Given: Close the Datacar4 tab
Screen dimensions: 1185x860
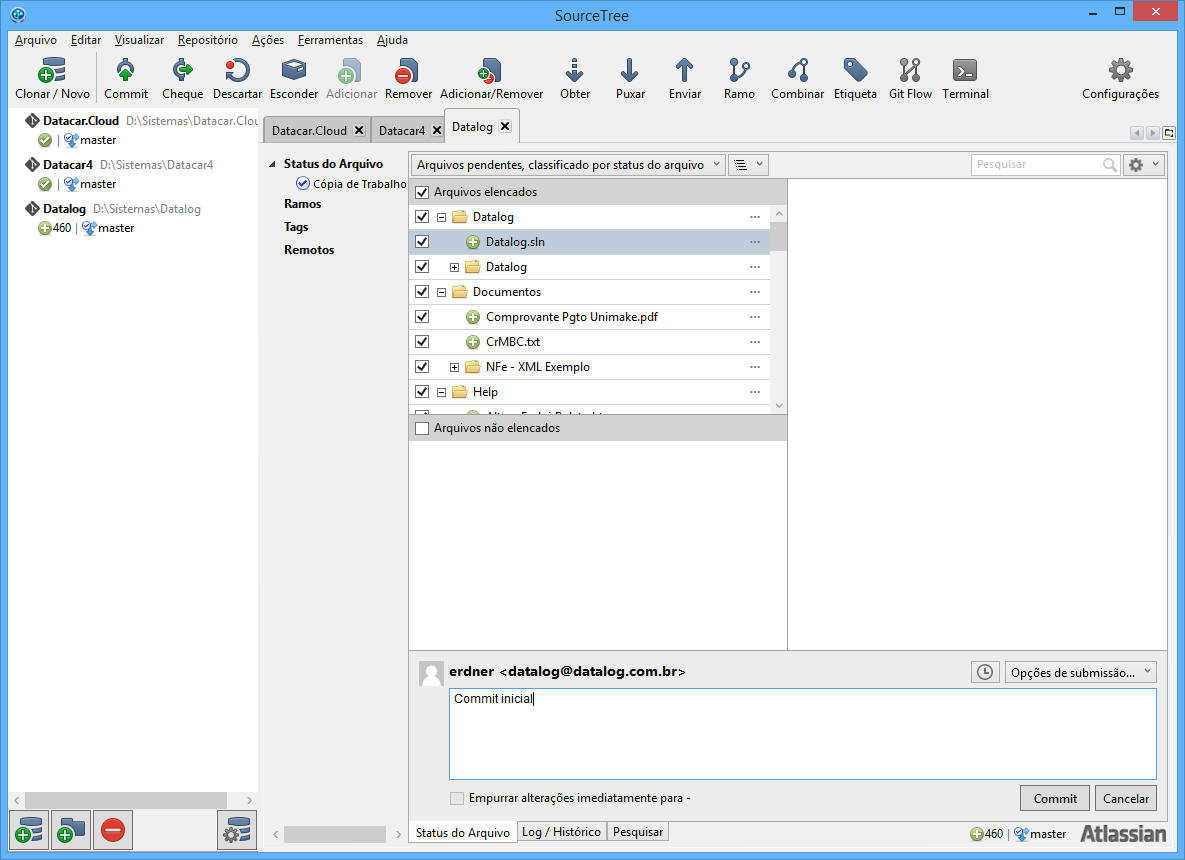Looking at the screenshot, I should tap(436, 130).
